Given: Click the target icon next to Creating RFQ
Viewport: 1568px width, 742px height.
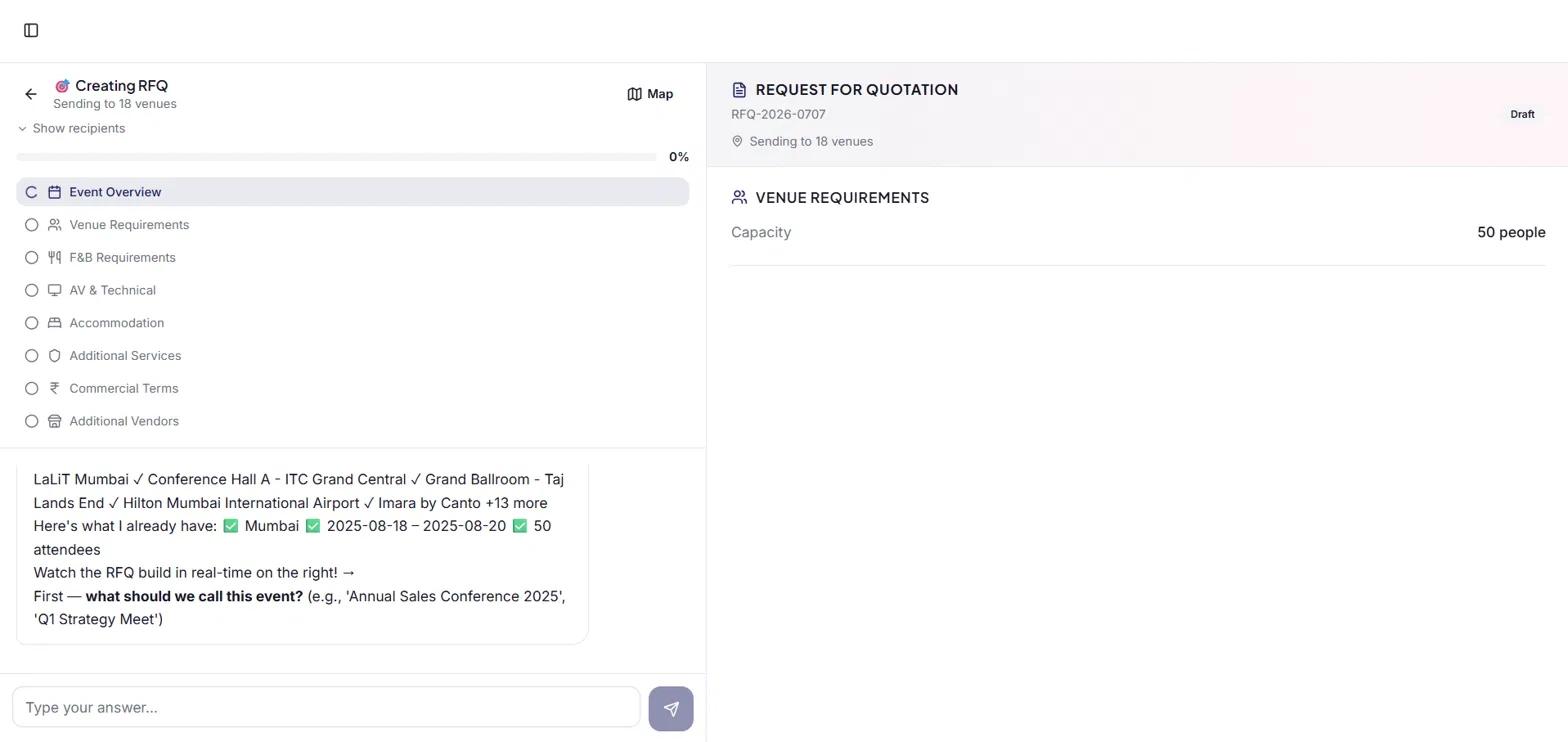Looking at the screenshot, I should click(x=62, y=86).
